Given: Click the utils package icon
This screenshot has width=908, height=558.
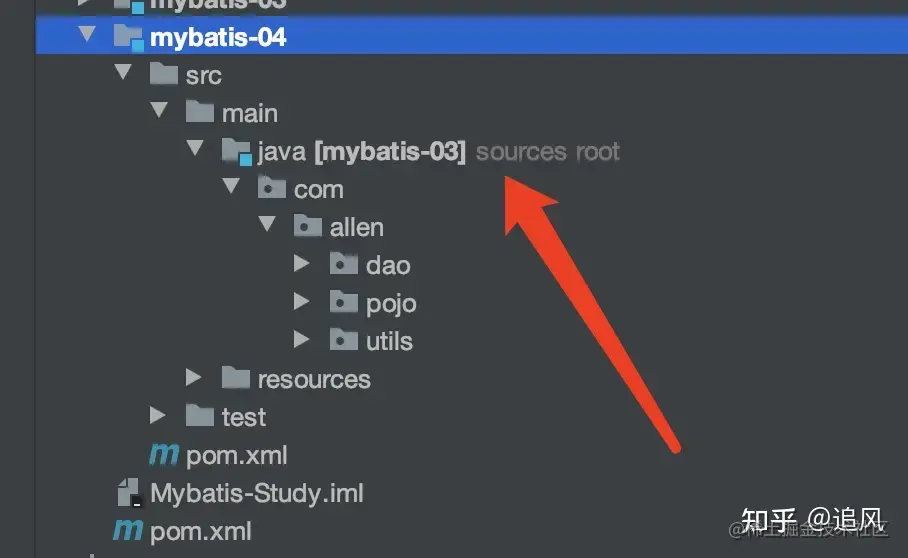Looking at the screenshot, I should (x=344, y=340).
